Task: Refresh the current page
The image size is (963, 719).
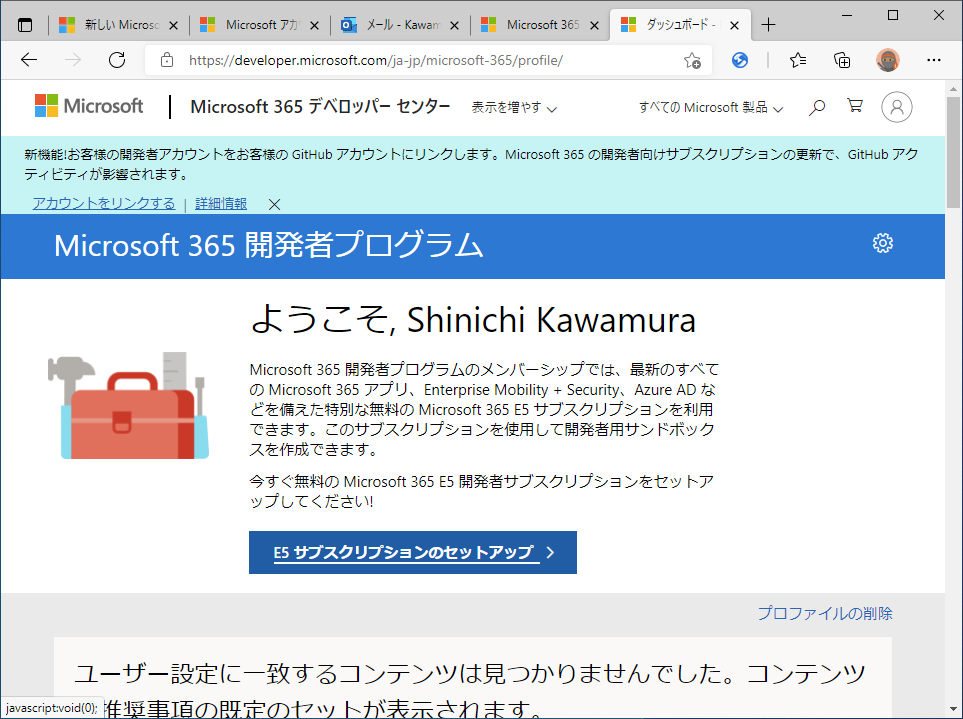Action: click(117, 60)
